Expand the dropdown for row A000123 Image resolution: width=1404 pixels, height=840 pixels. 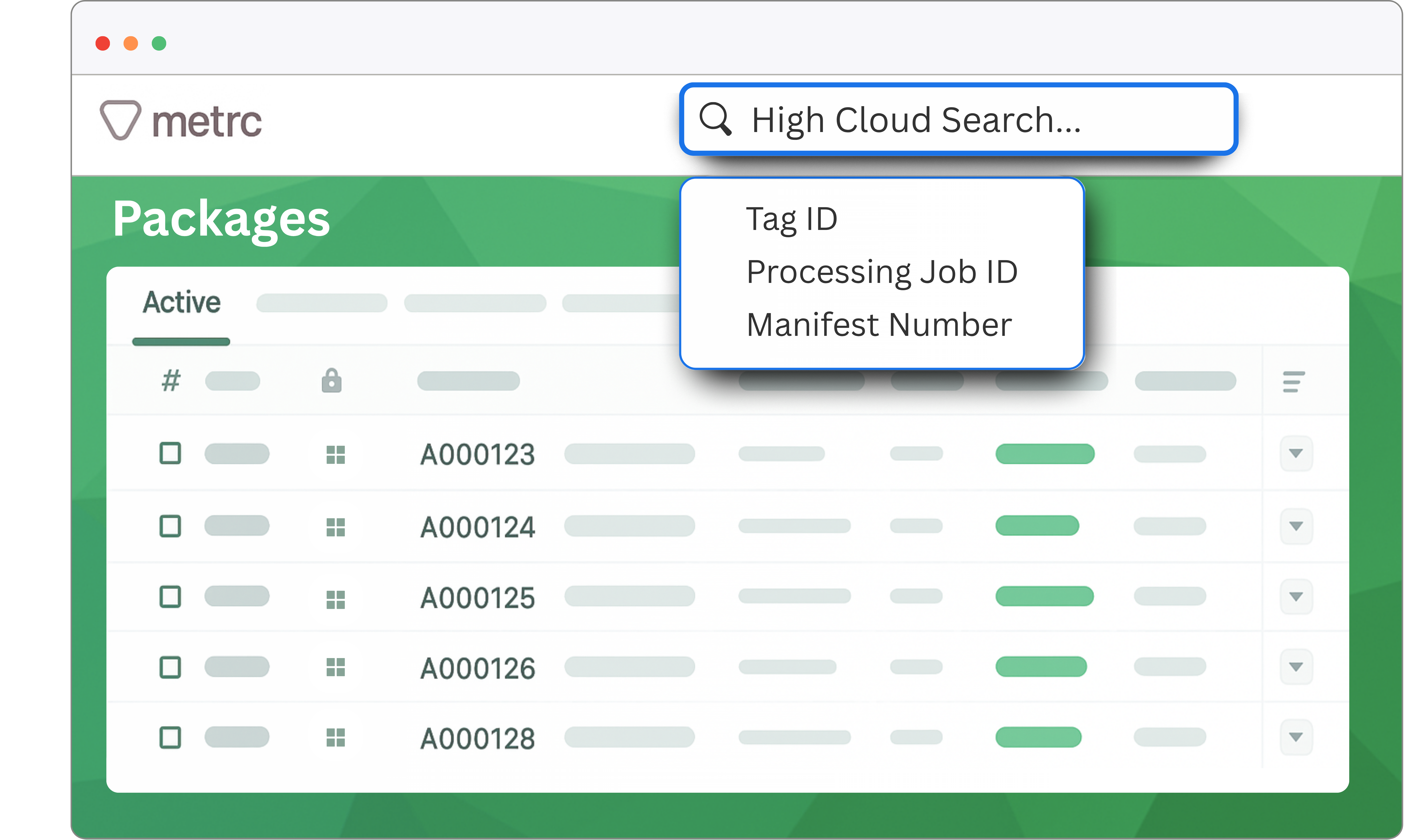click(x=1296, y=453)
